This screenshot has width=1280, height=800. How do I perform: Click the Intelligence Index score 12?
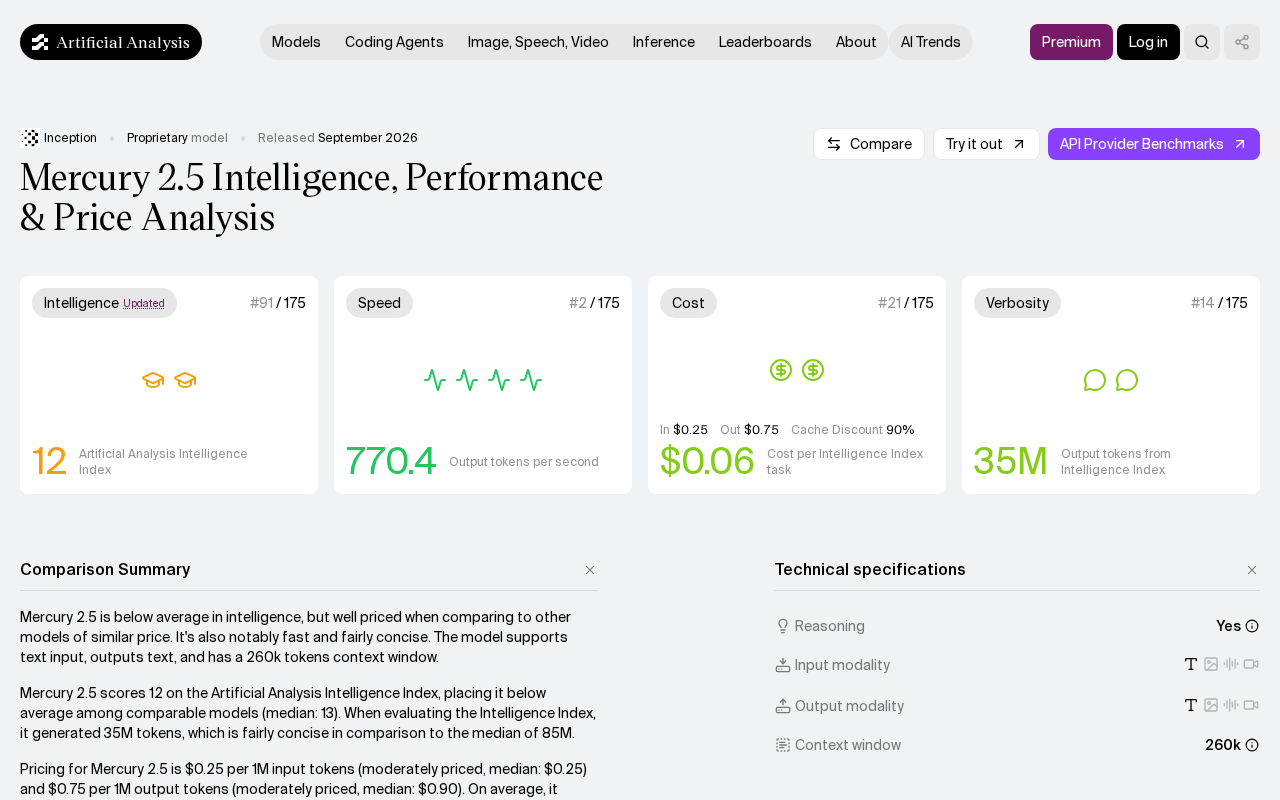[x=49, y=461]
